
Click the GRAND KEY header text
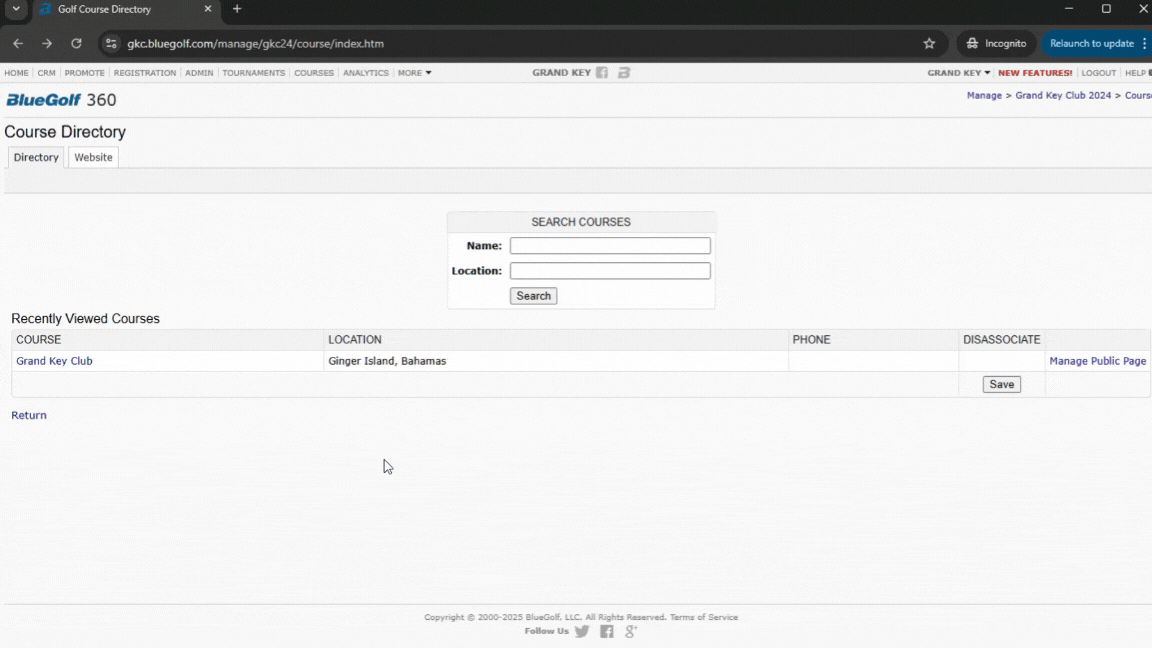point(561,73)
